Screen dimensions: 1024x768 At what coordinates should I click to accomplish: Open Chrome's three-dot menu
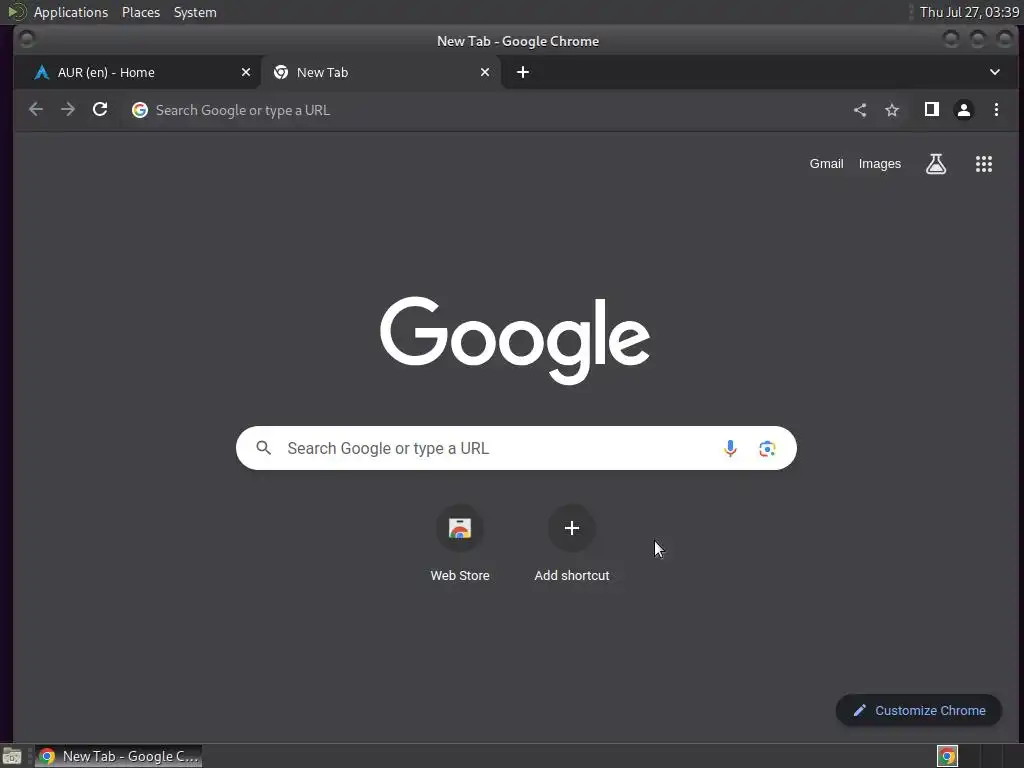point(996,110)
